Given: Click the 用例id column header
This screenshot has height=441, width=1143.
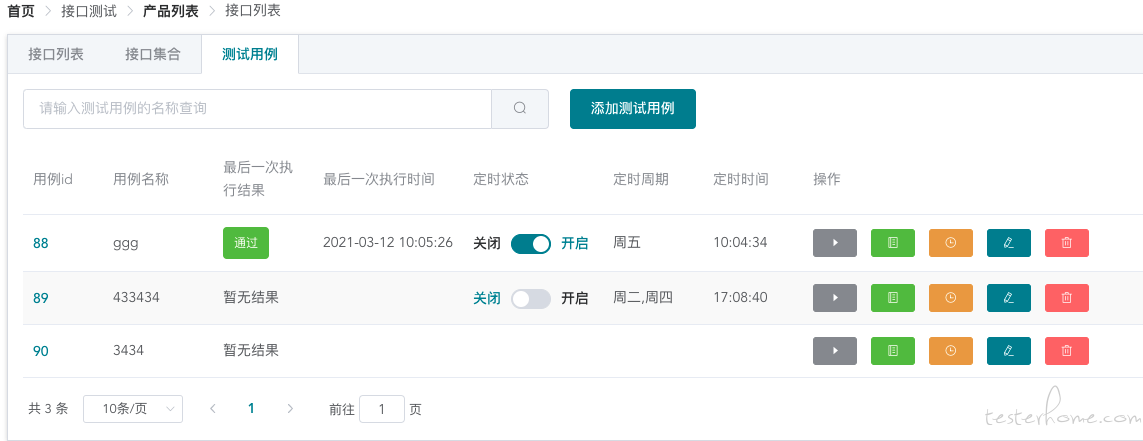Looking at the screenshot, I should 53,179.
